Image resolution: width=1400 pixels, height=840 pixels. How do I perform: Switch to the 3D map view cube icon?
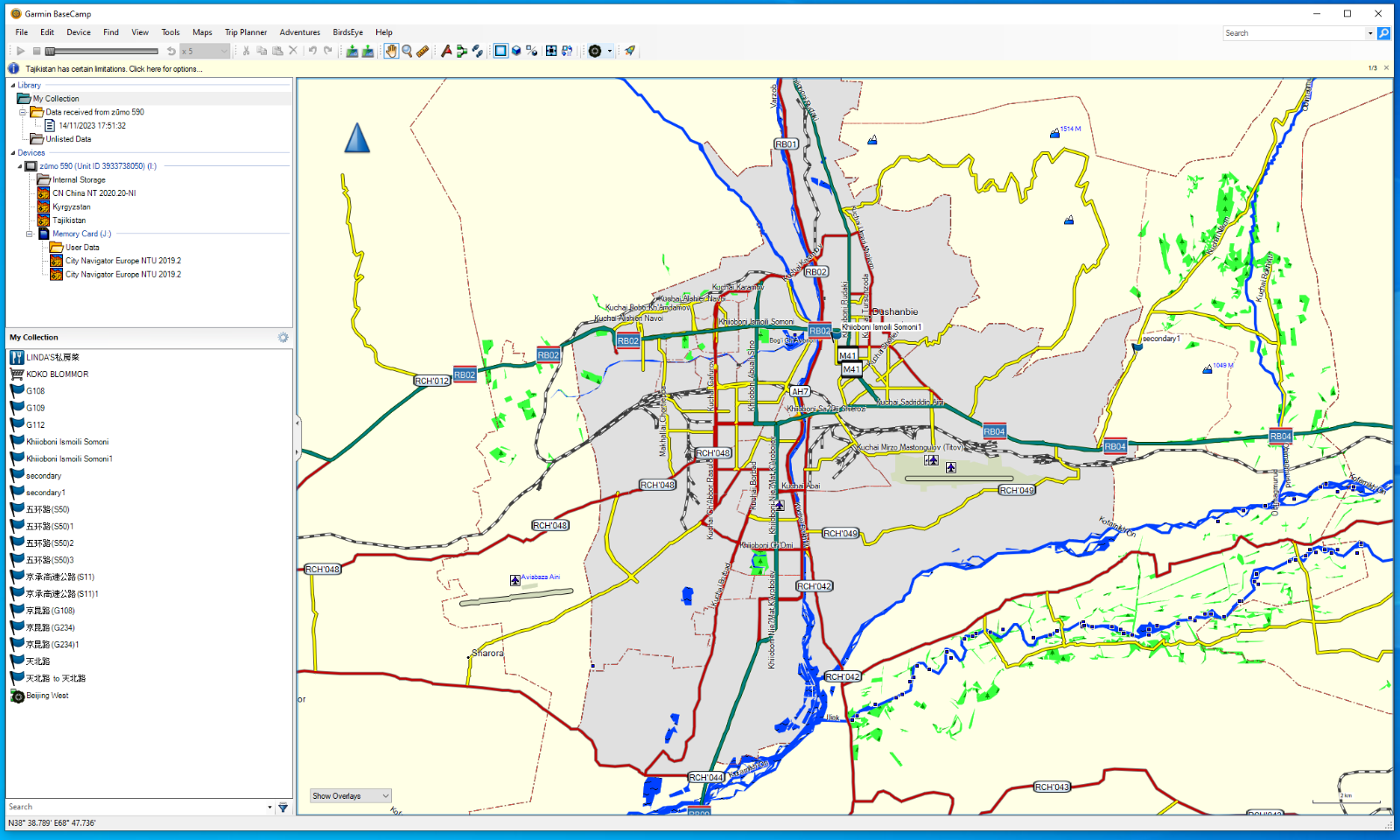point(516,51)
